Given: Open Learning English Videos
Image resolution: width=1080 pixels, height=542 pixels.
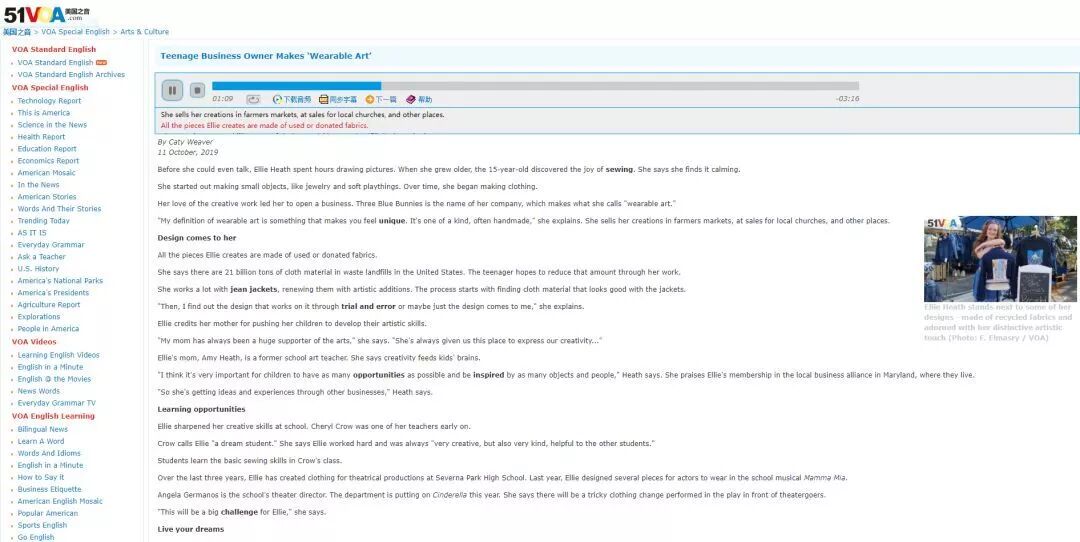Looking at the screenshot, I should tap(59, 355).
